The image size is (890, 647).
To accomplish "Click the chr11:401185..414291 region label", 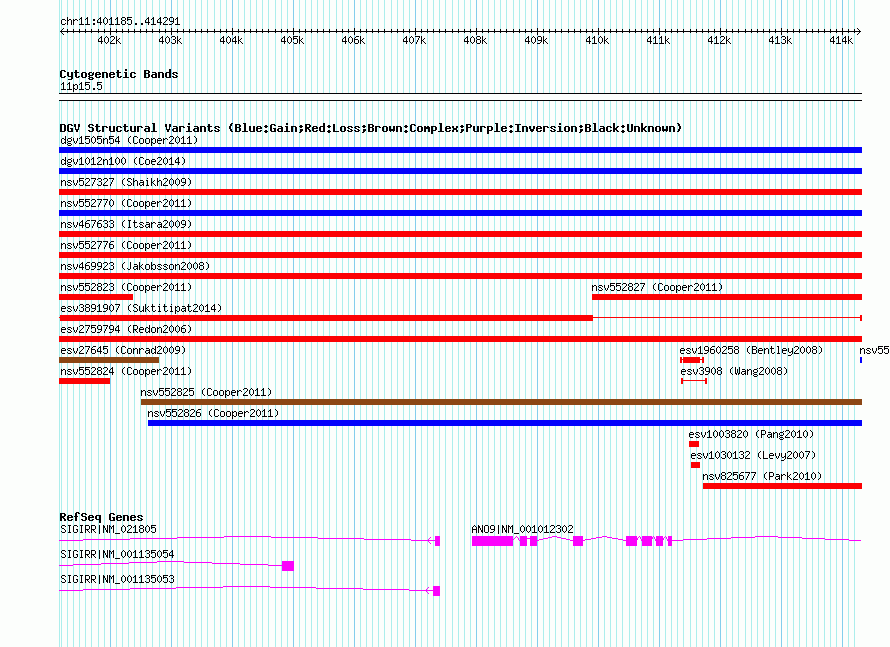I will [x=120, y=21].
